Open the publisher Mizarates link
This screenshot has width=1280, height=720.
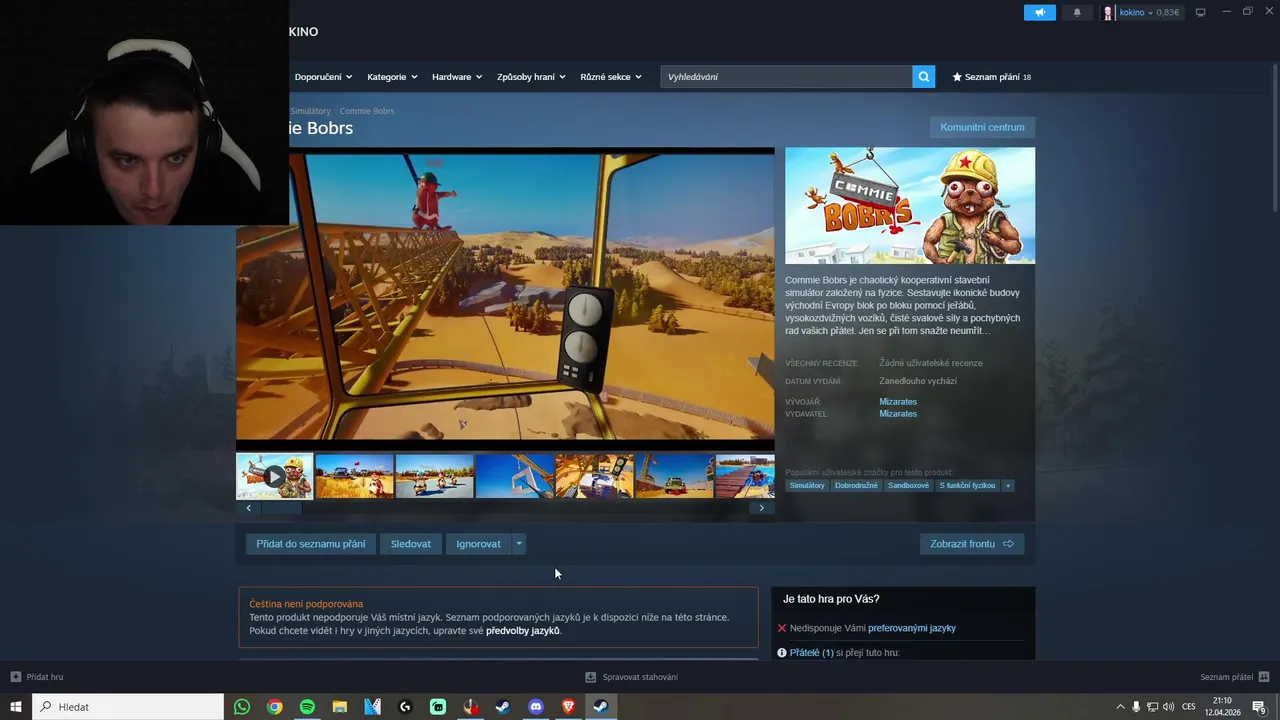coord(898,413)
